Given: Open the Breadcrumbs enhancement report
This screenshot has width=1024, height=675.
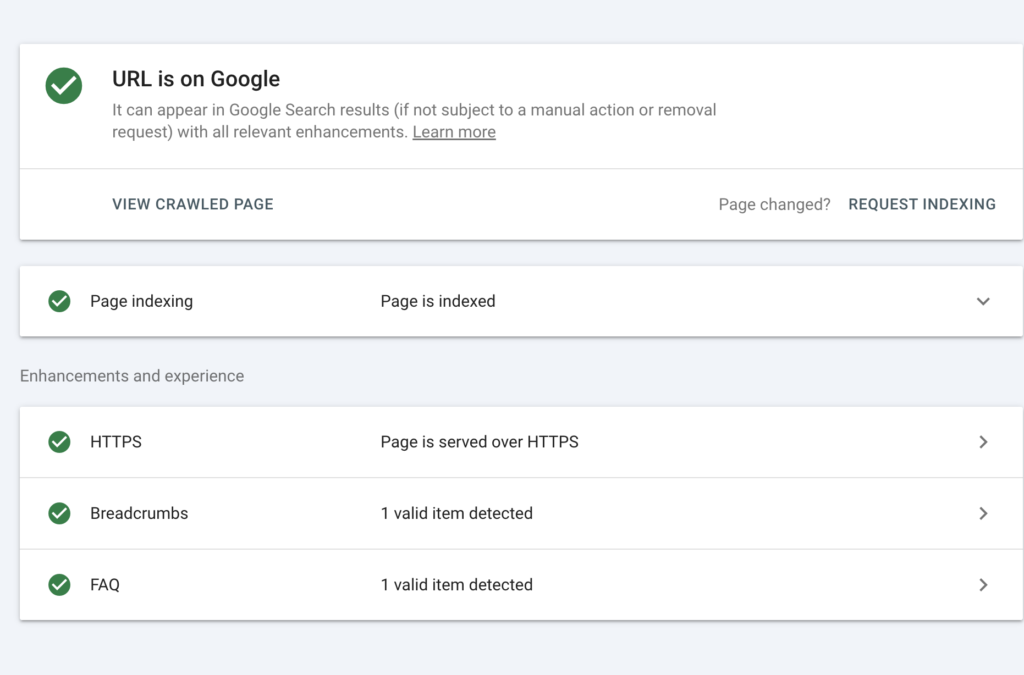Looking at the screenshot, I should [500, 513].
